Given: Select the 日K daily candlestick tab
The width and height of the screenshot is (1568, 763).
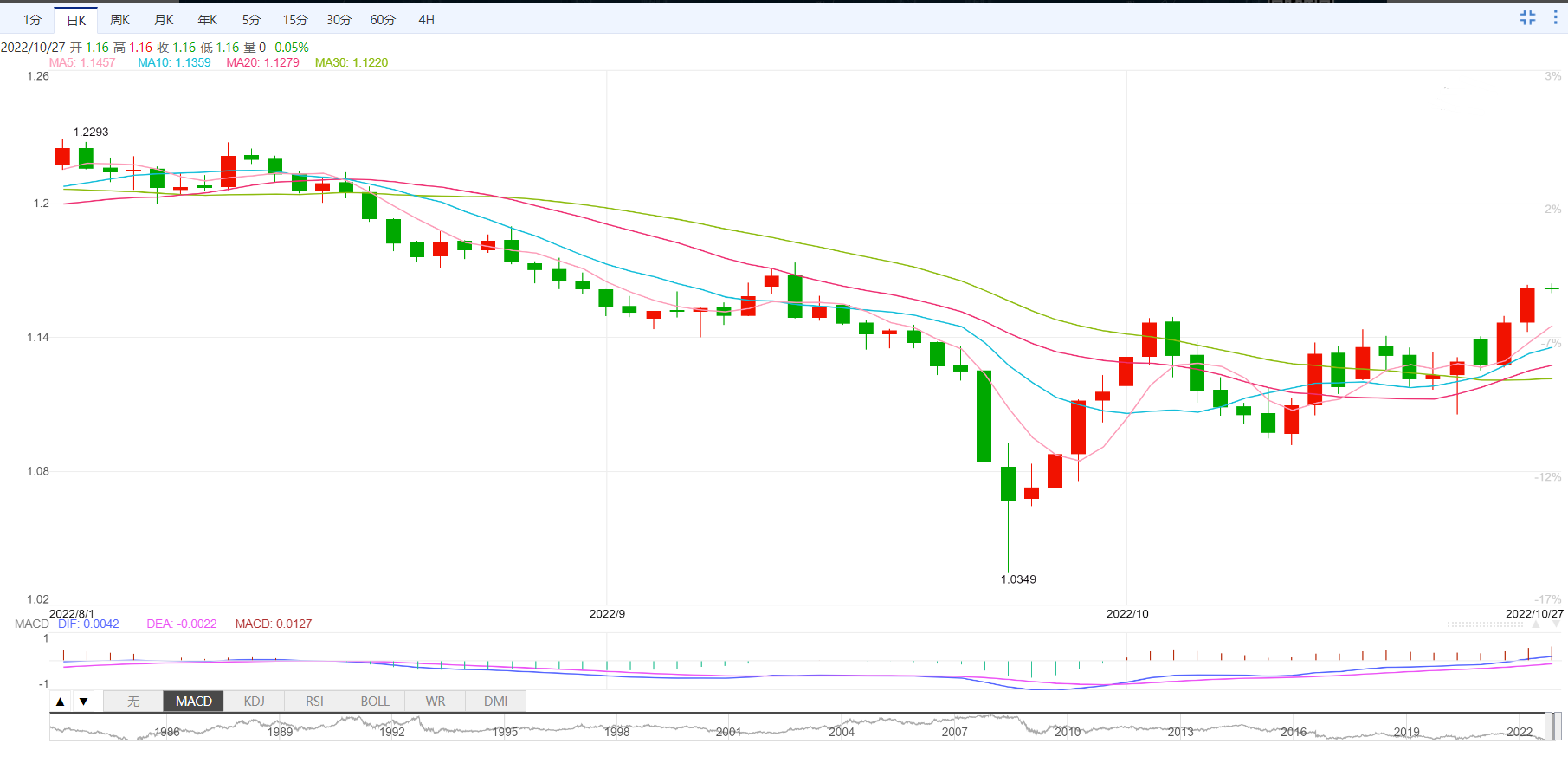Looking at the screenshot, I should point(76,20).
